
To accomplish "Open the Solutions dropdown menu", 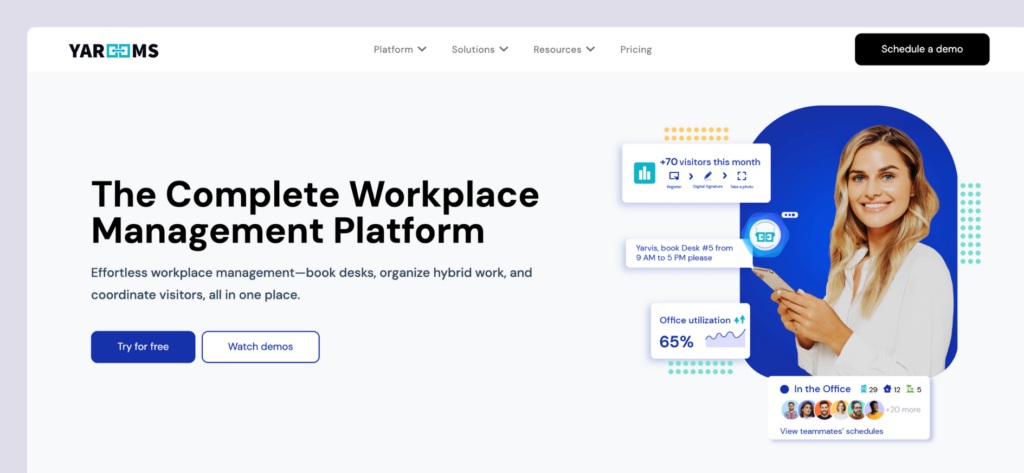I will coord(480,49).
